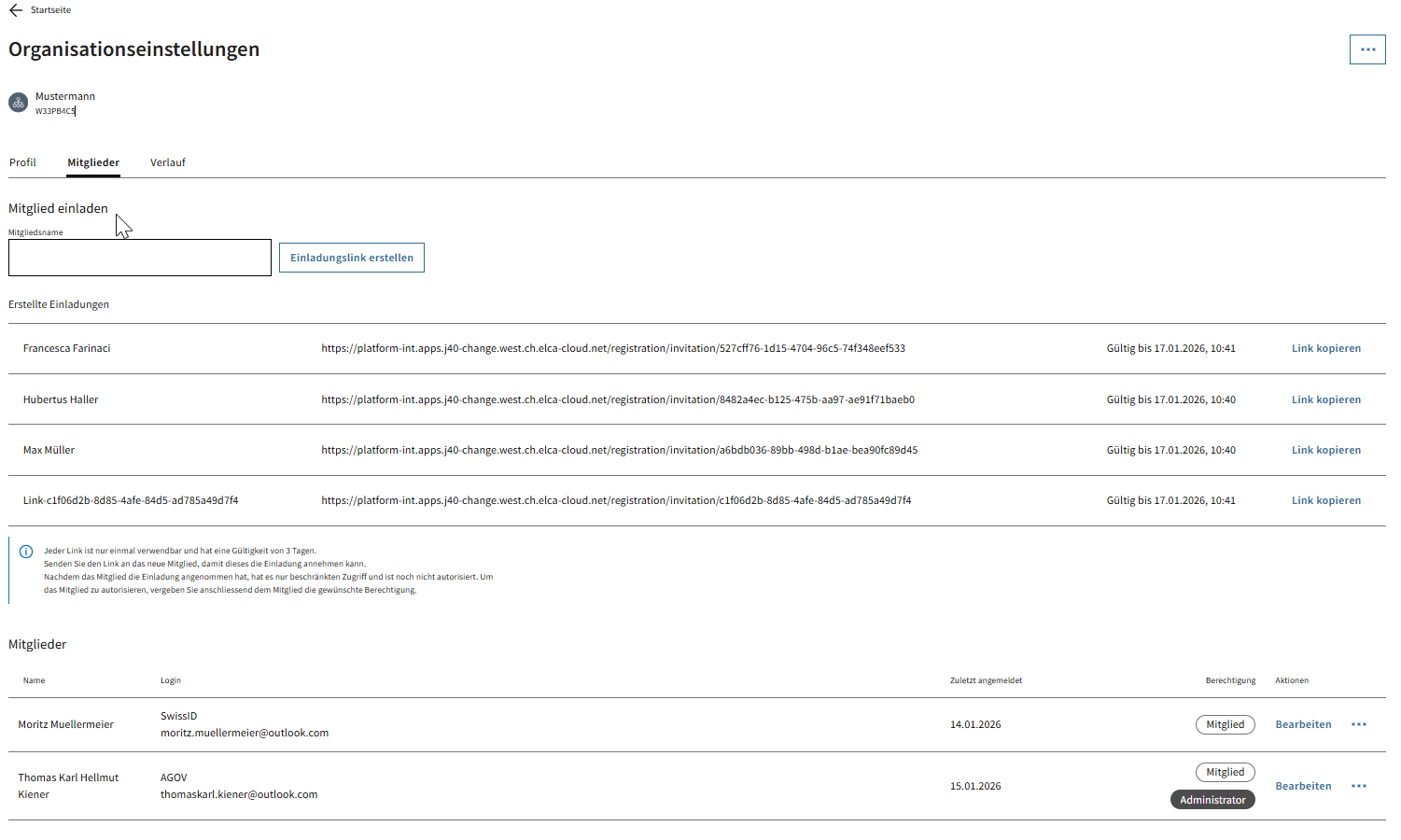
Task: Open more actions for Thomas Karl Hellmut Kiener
Action: 1358,786
